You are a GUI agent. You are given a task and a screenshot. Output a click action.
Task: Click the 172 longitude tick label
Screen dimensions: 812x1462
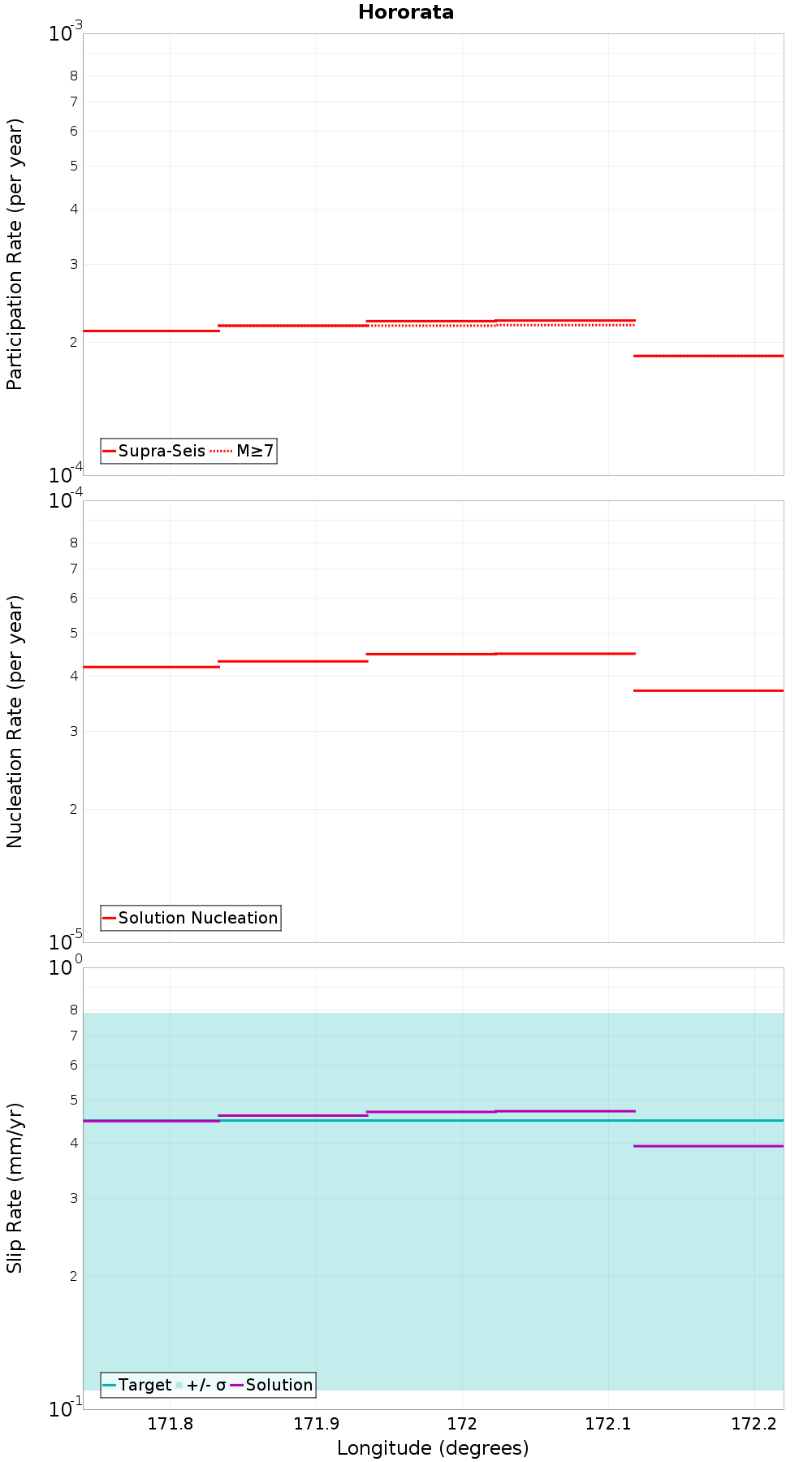(462, 1423)
